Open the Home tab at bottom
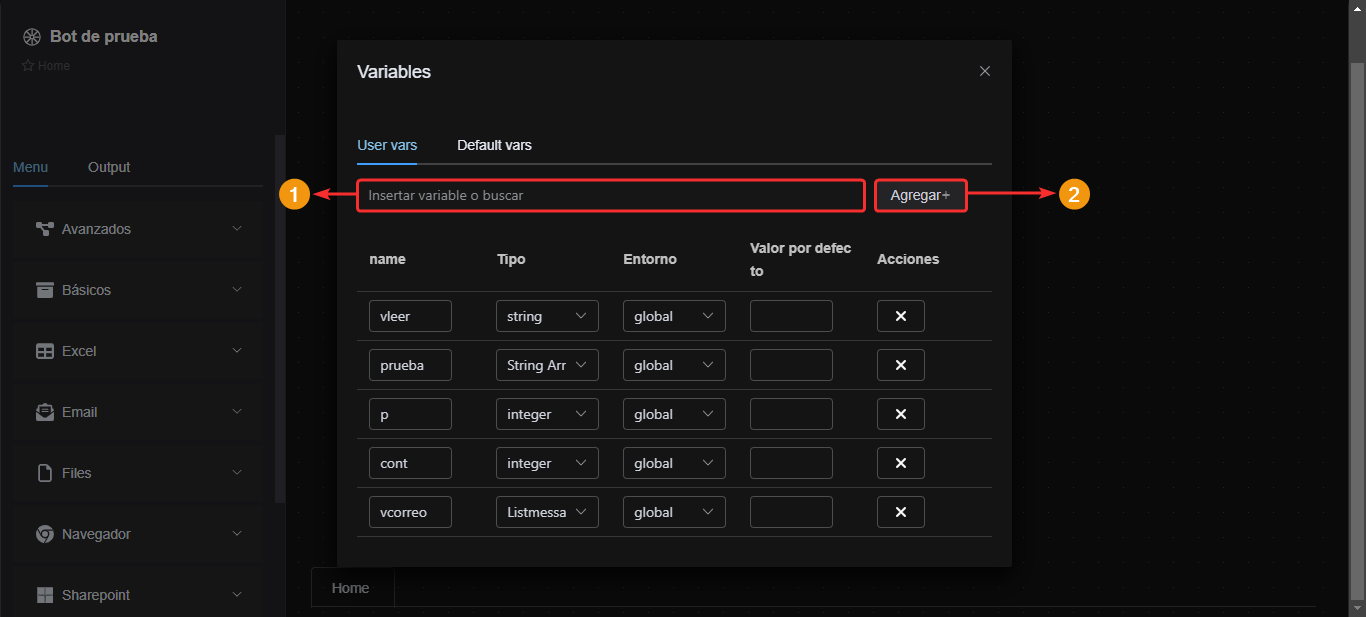 (351, 588)
